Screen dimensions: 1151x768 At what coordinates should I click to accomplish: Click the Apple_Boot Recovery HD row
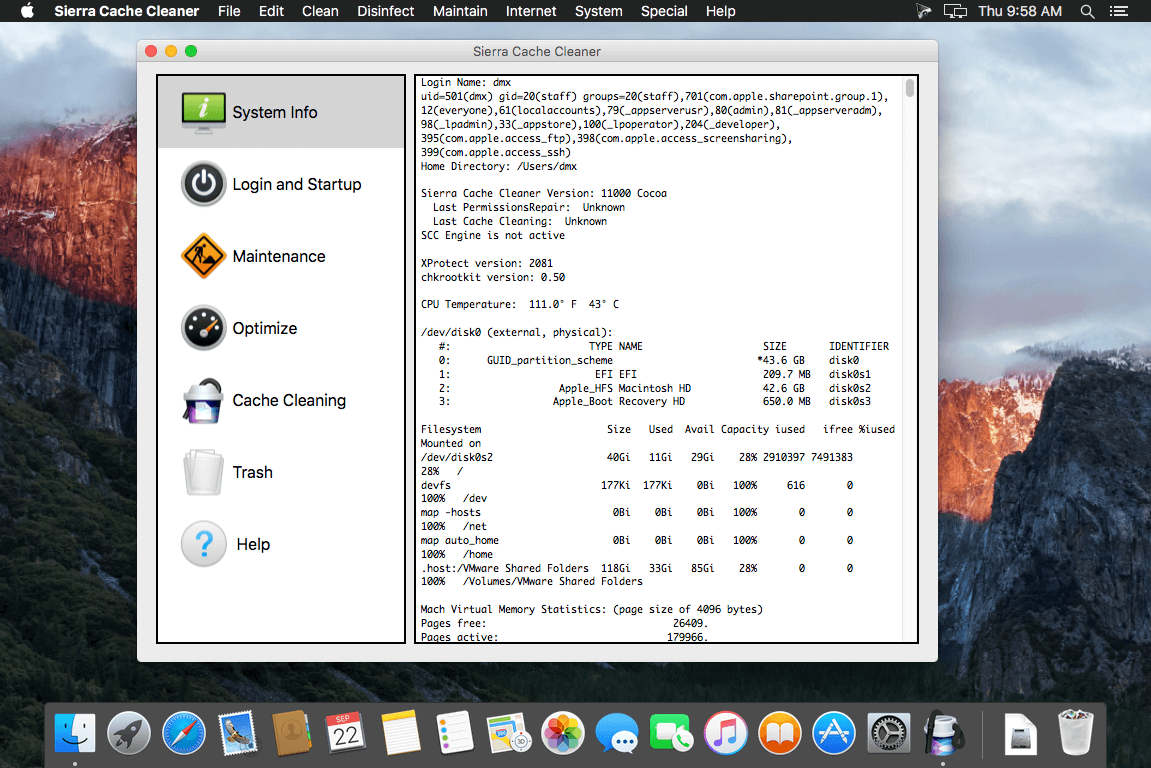click(x=655, y=402)
